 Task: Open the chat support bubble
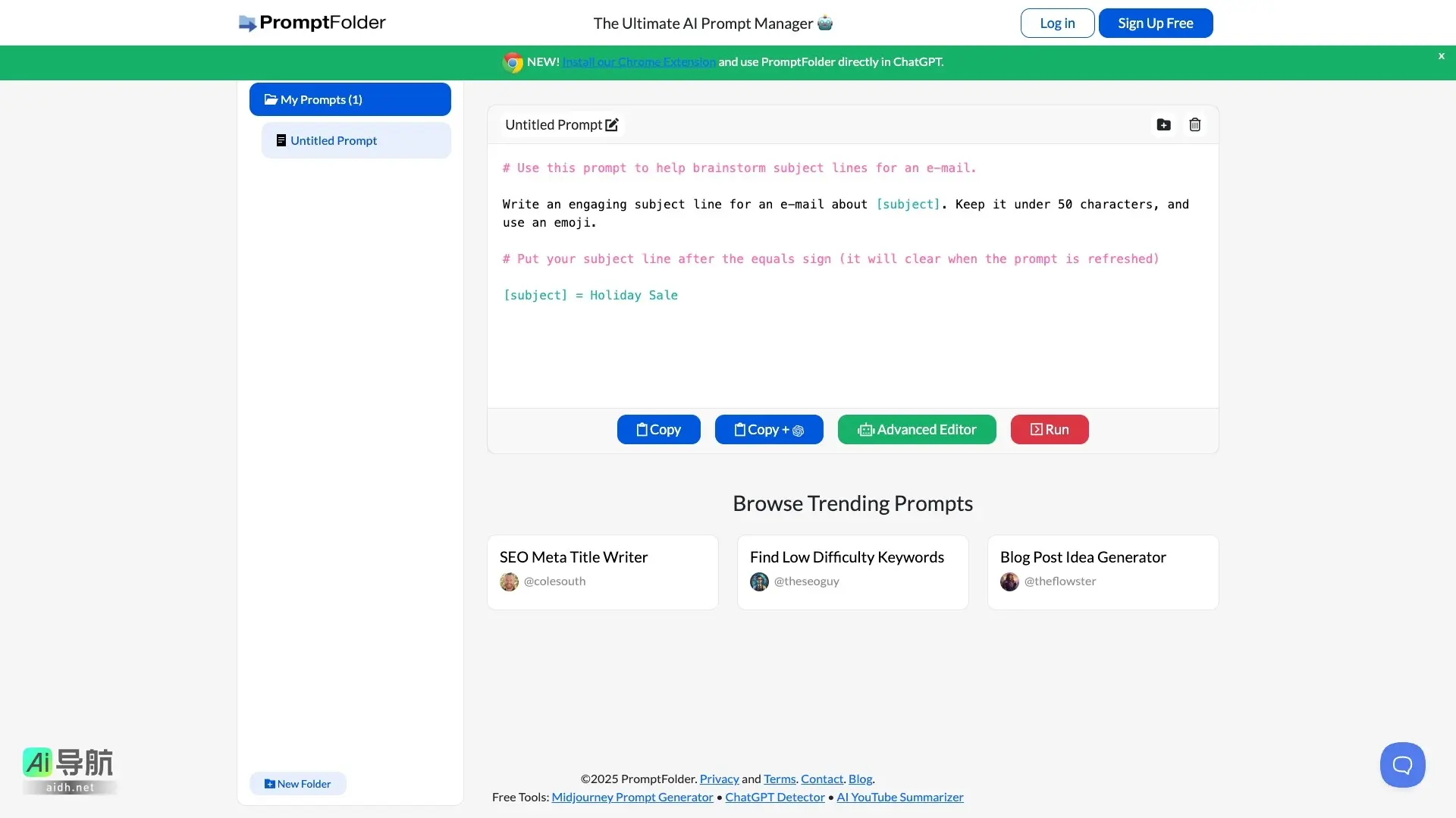point(1402,764)
